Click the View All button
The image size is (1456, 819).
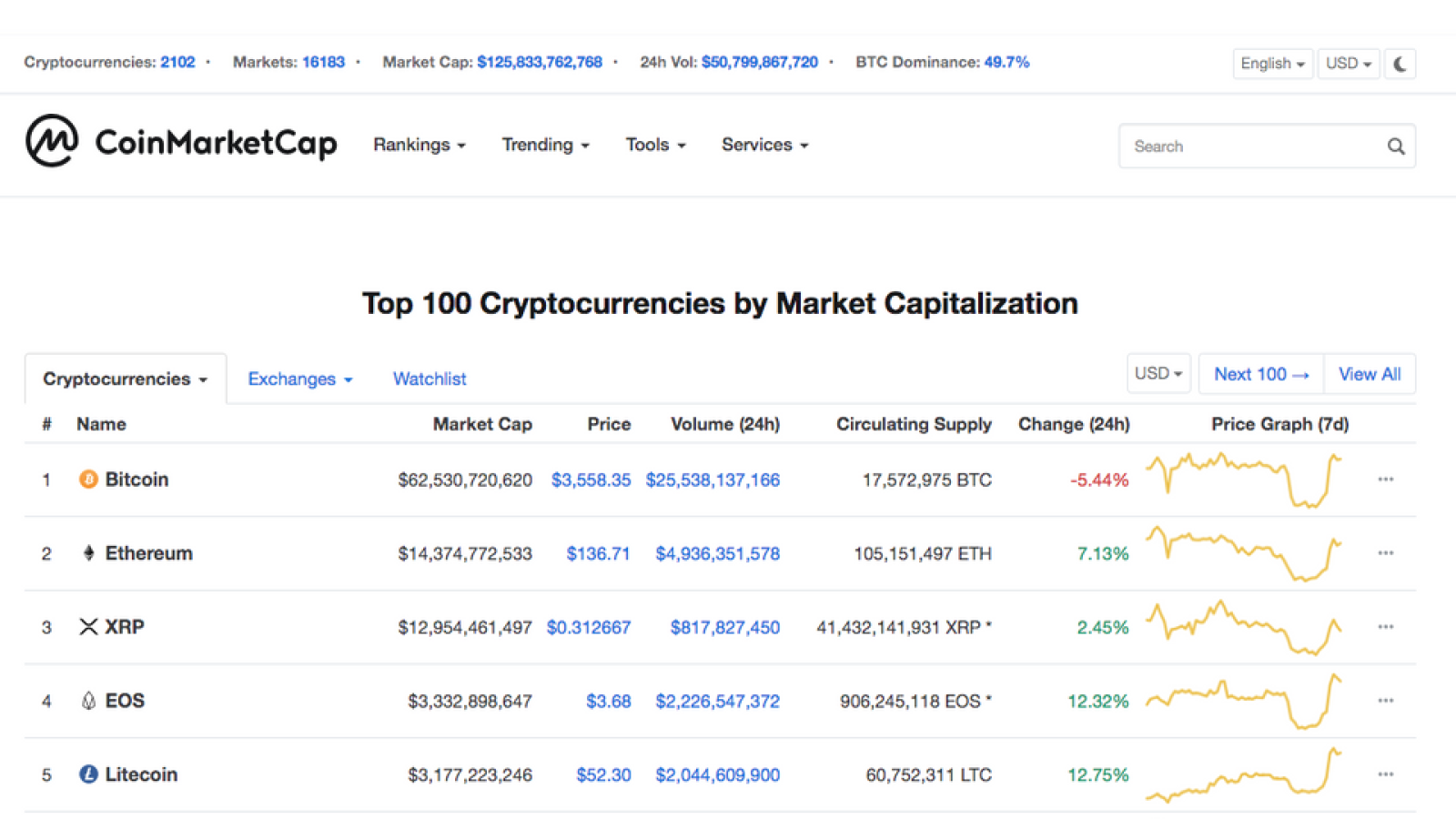pos(1370,374)
